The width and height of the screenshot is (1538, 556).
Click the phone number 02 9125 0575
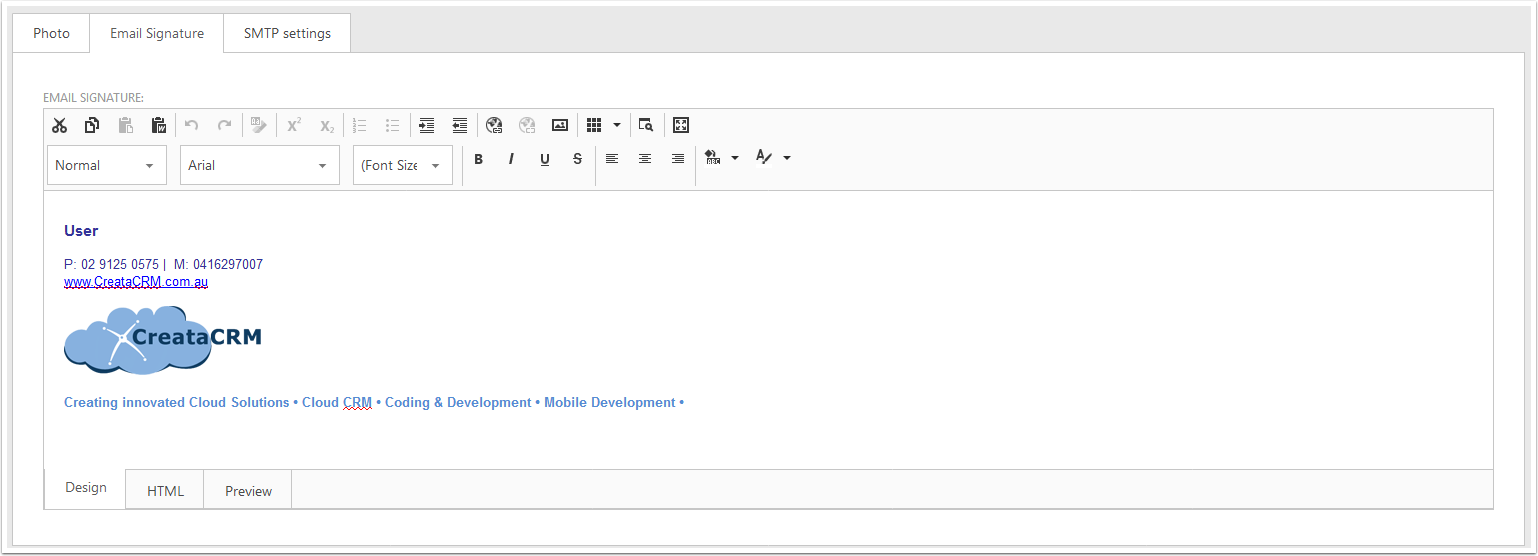coord(120,265)
